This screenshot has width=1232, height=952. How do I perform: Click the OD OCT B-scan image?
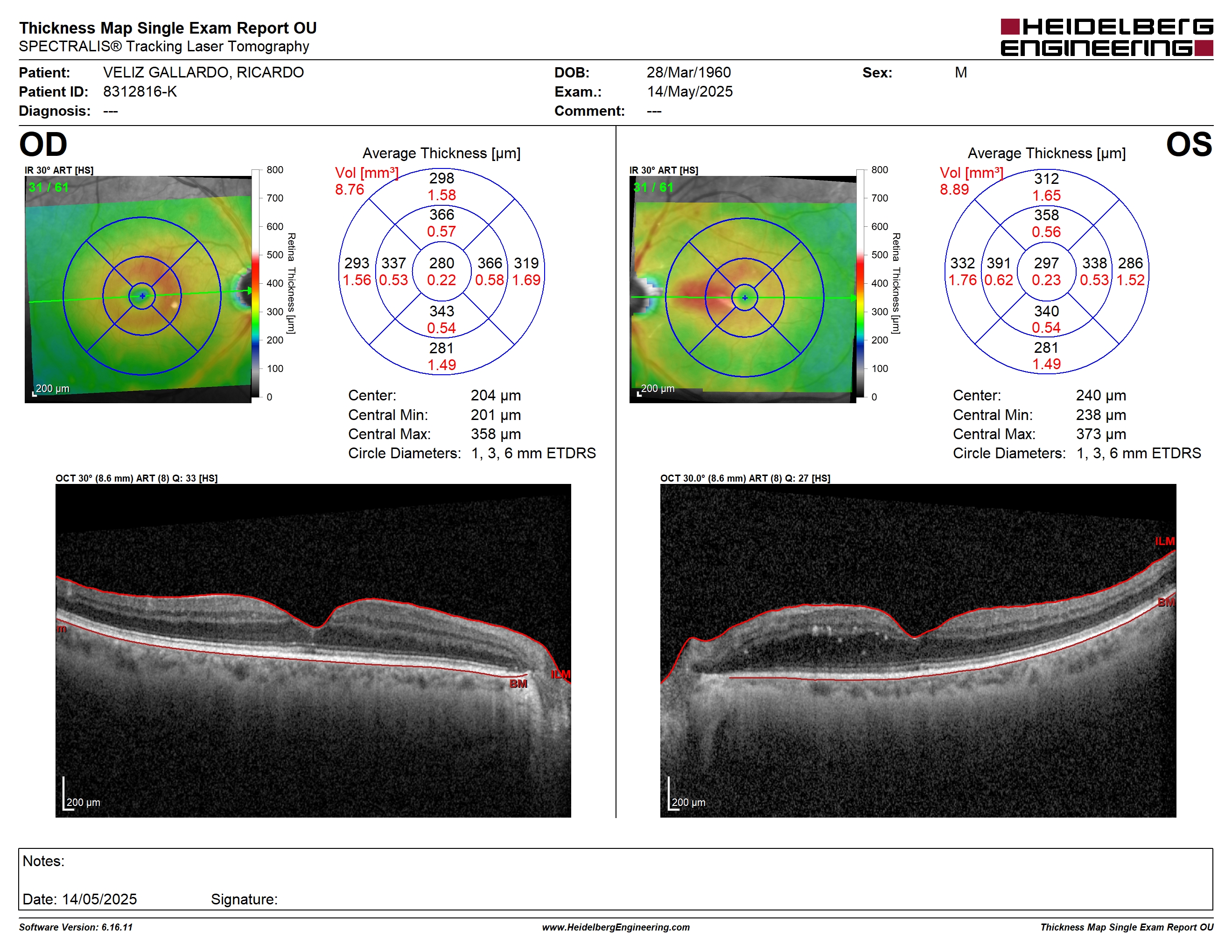[313, 650]
